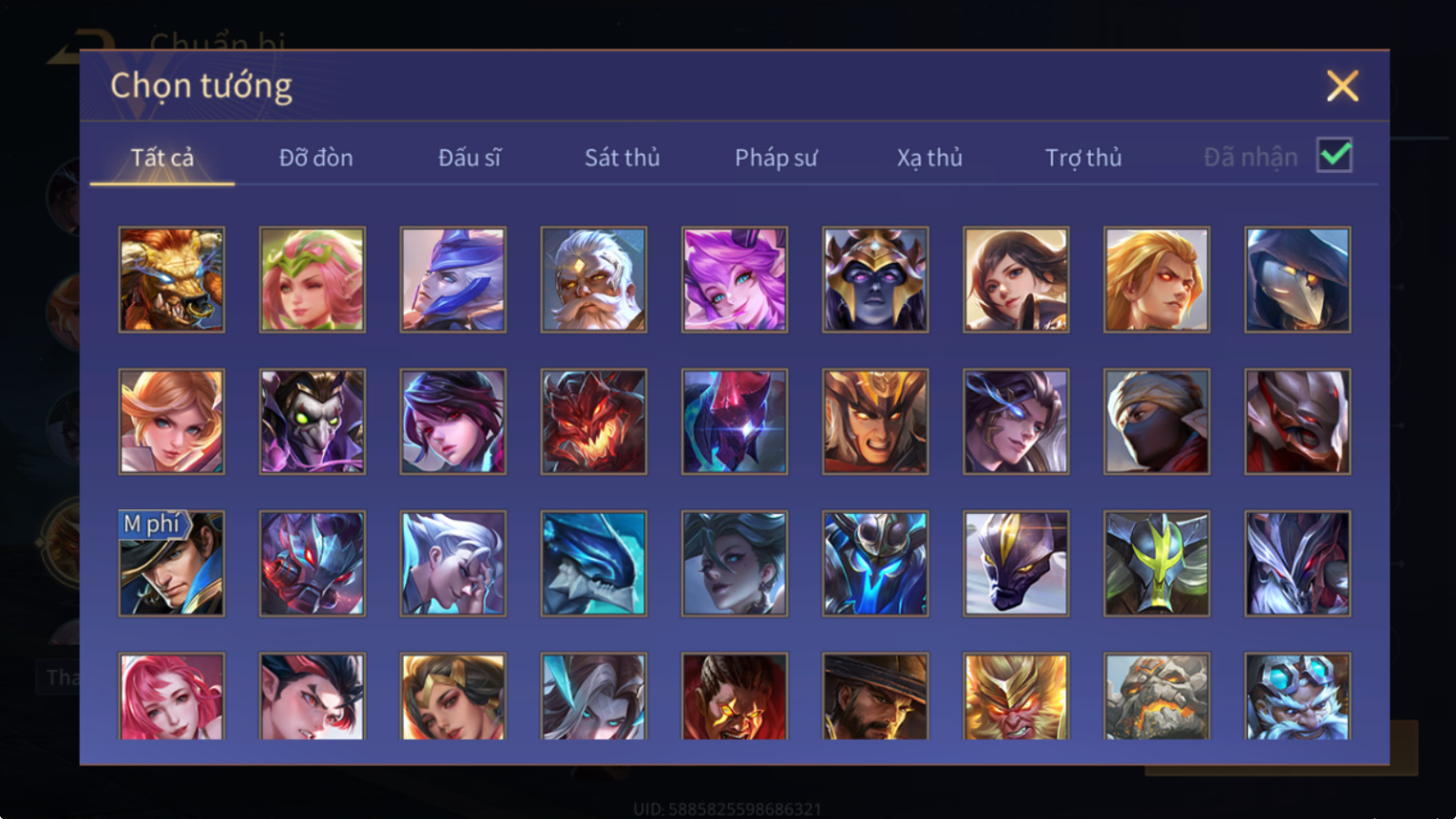The height and width of the screenshot is (819, 1456).
Task: Select the cowboy hat bearded hero
Action: click(x=875, y=696)
